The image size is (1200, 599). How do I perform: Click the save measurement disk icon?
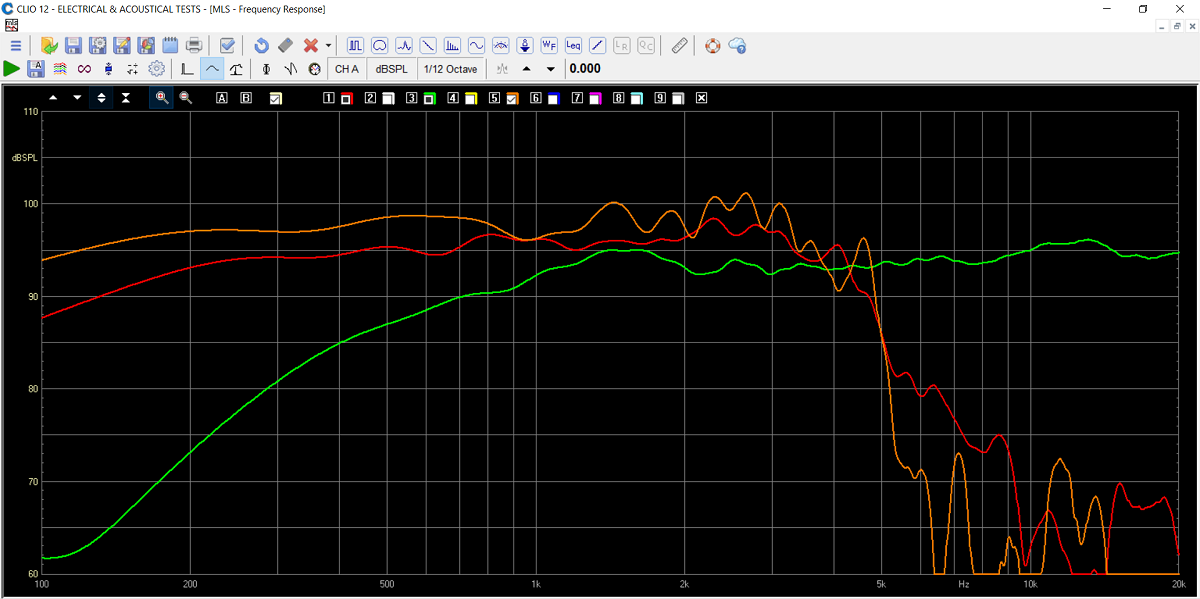click(73, 46)
